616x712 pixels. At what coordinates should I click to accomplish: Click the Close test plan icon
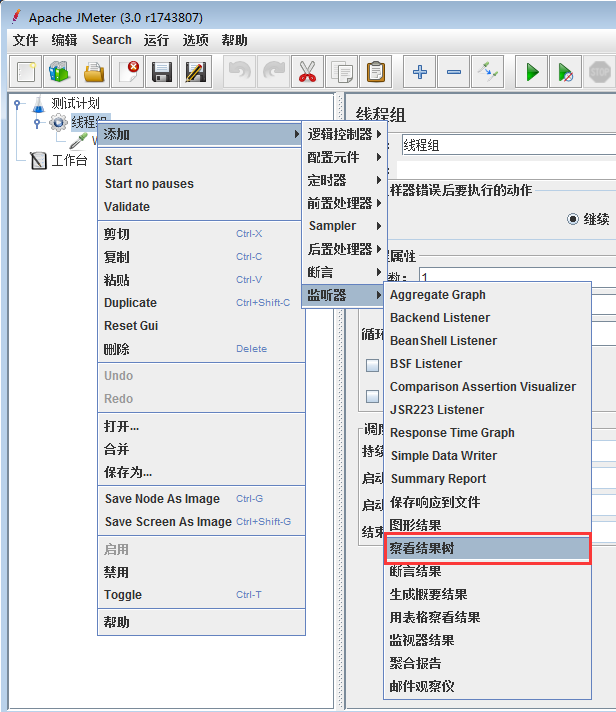(x=128, y=72)
